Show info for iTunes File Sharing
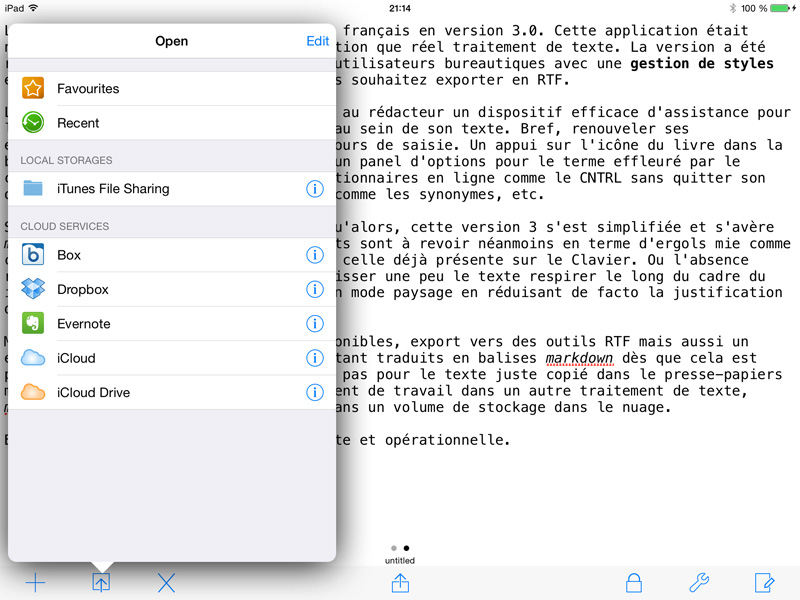This screenshot has width=800, height=600. 314,189
